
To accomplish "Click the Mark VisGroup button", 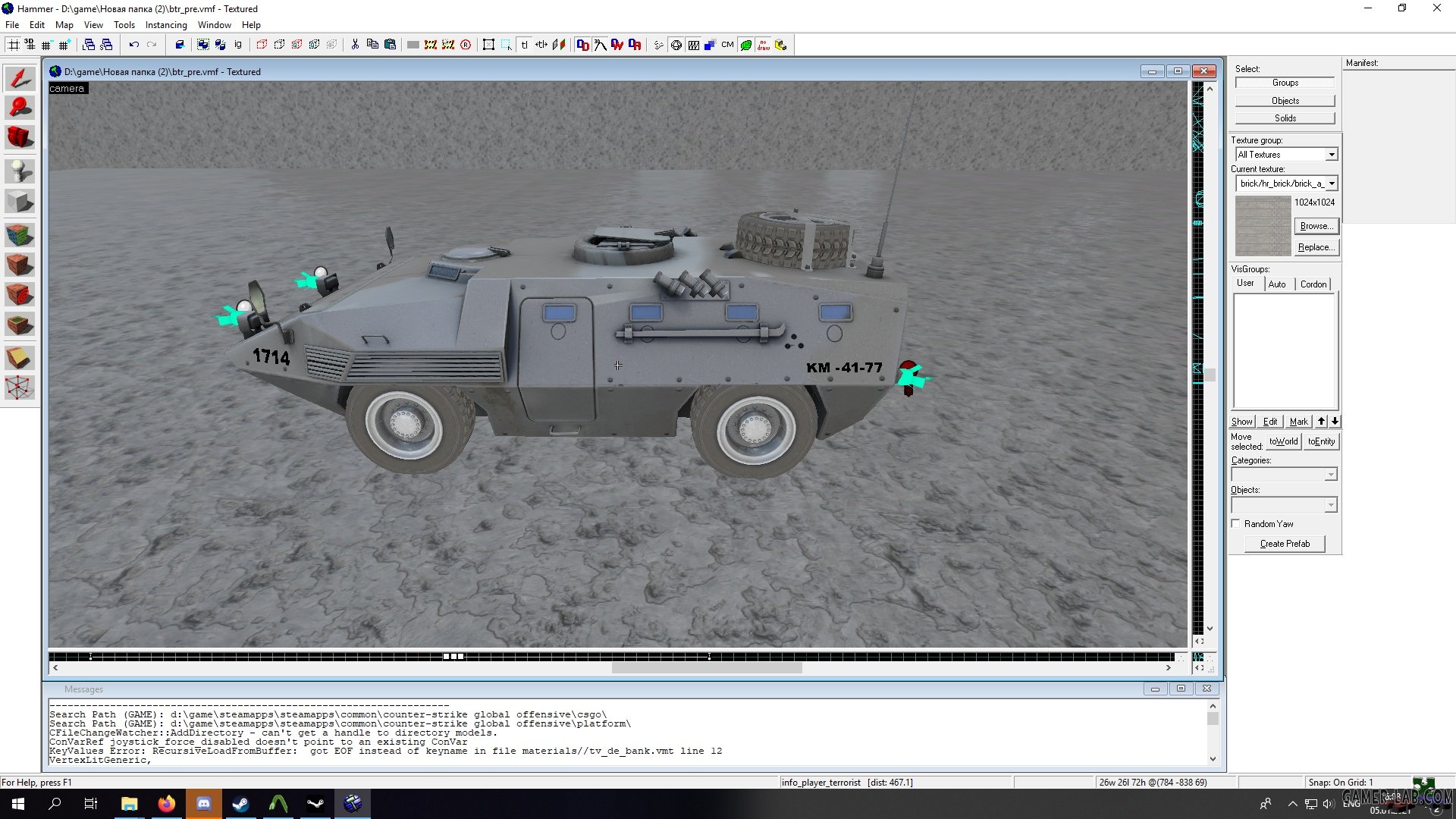I will coord(1299,422).
